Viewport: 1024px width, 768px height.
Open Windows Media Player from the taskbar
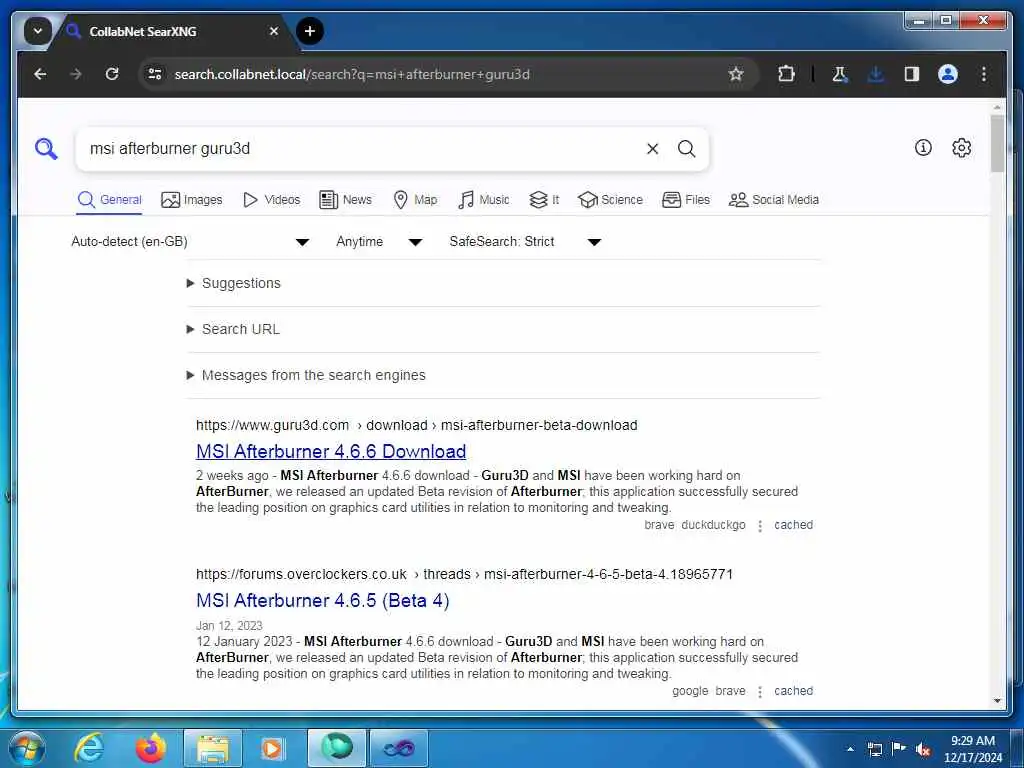click(x=272, y=748)
